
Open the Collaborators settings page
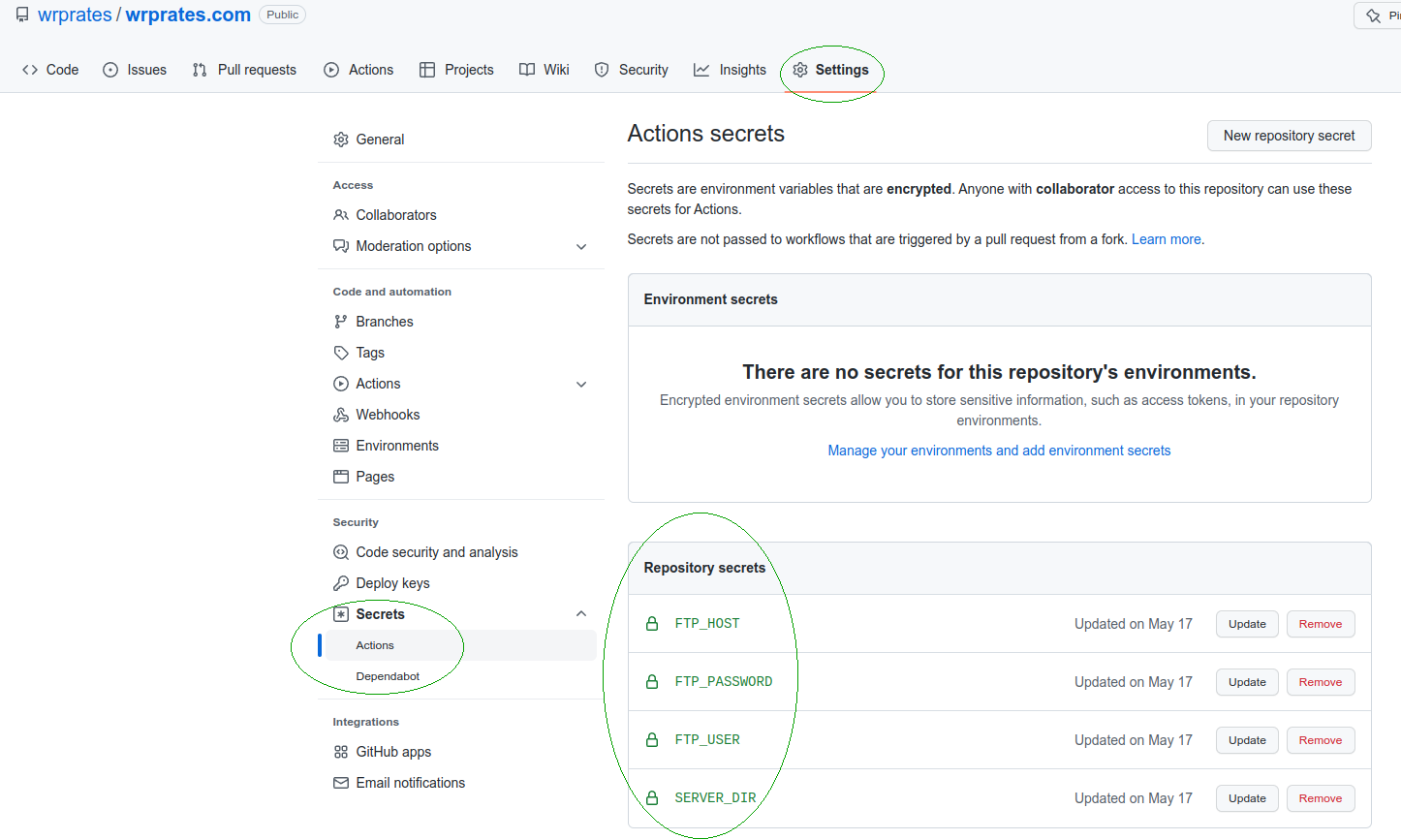(x=395, y=215)
